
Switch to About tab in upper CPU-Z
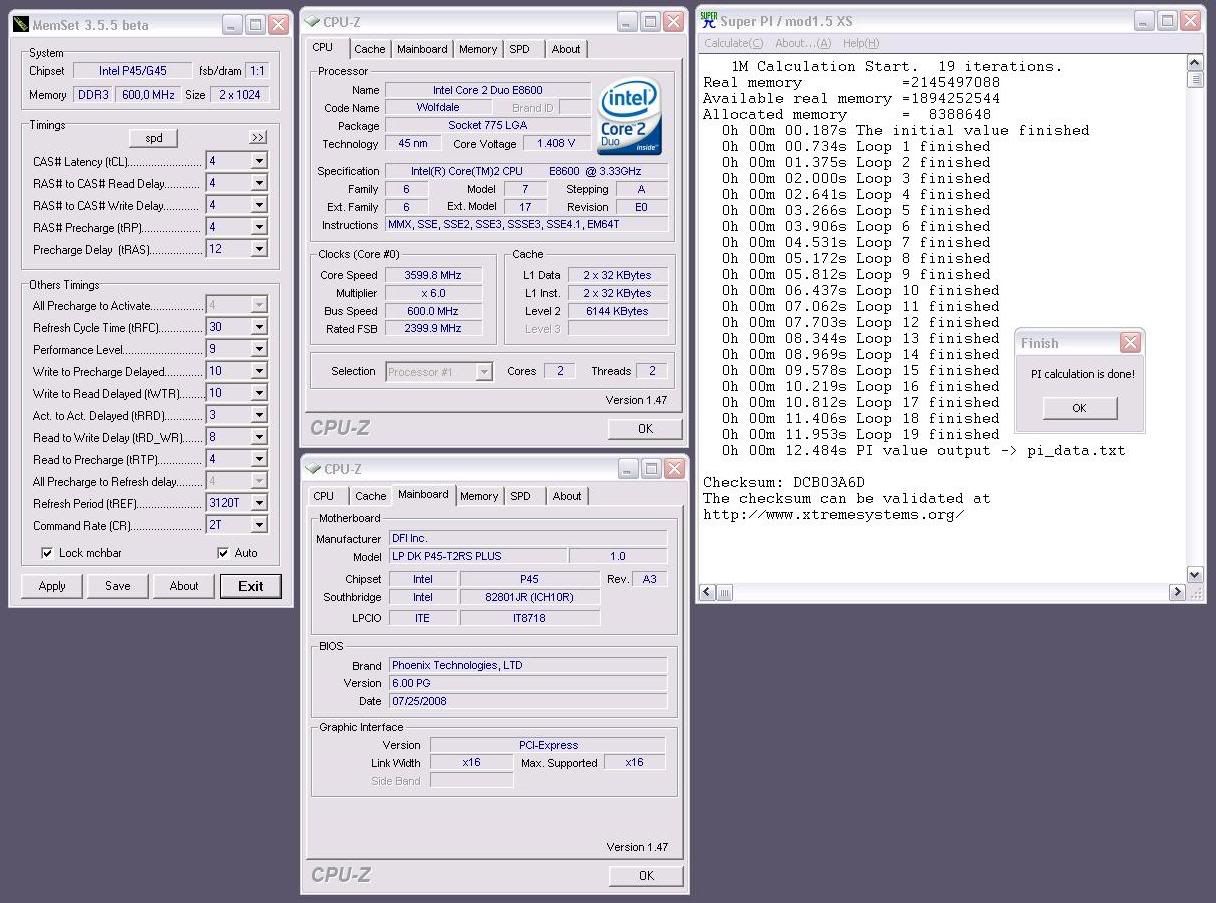coord(566,49)
